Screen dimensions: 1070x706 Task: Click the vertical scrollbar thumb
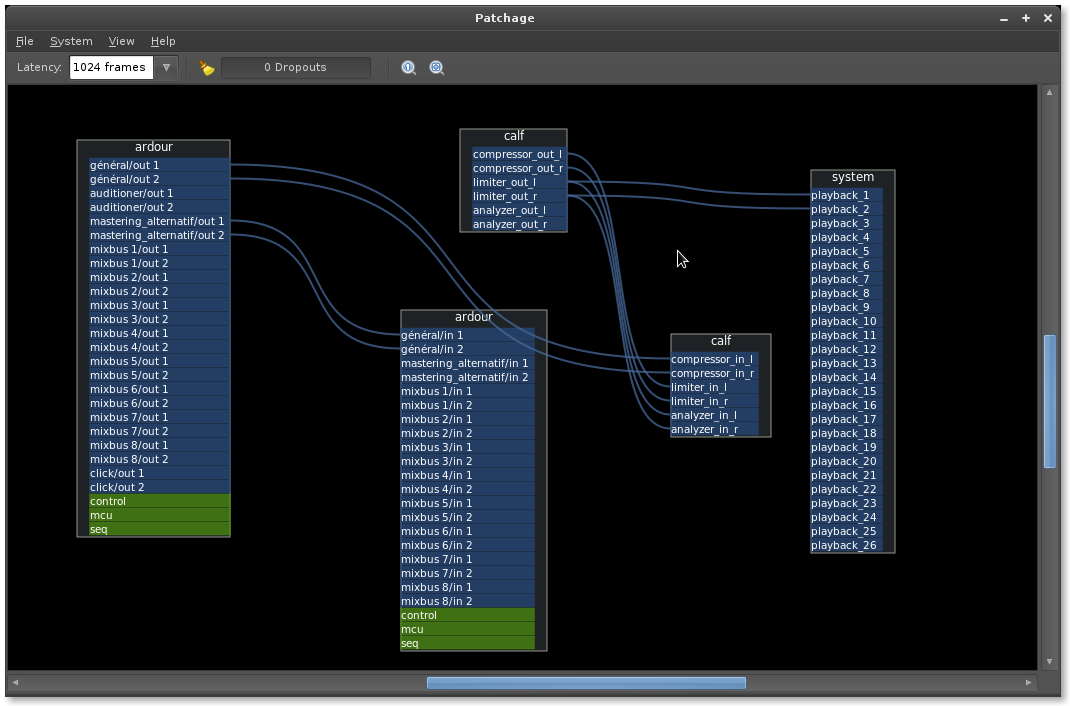[x=1049, y=401]
